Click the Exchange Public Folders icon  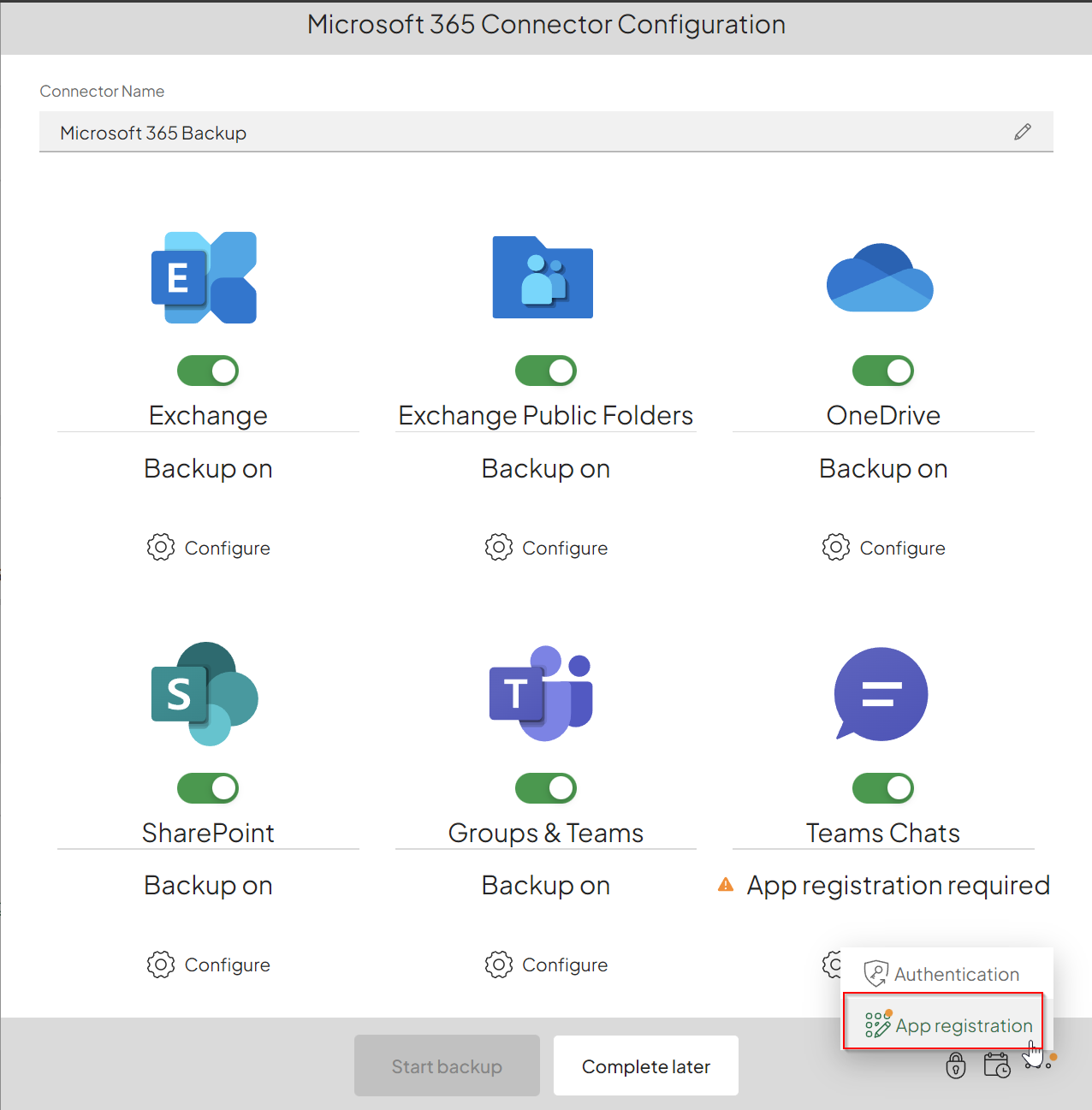click(x=543, y=277)
